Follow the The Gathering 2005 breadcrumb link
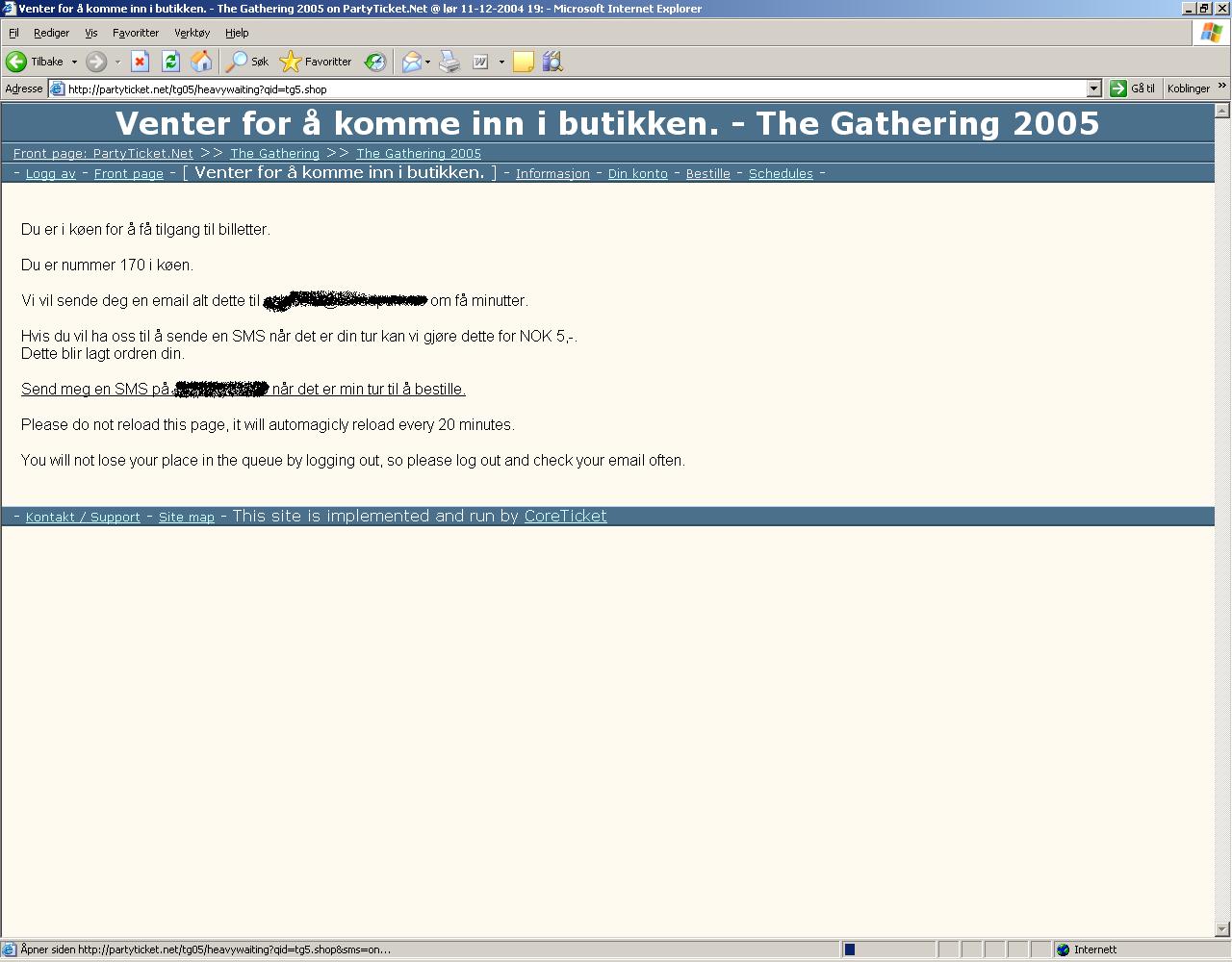Viewport: 1232px width, 962px height. point(419,154)
